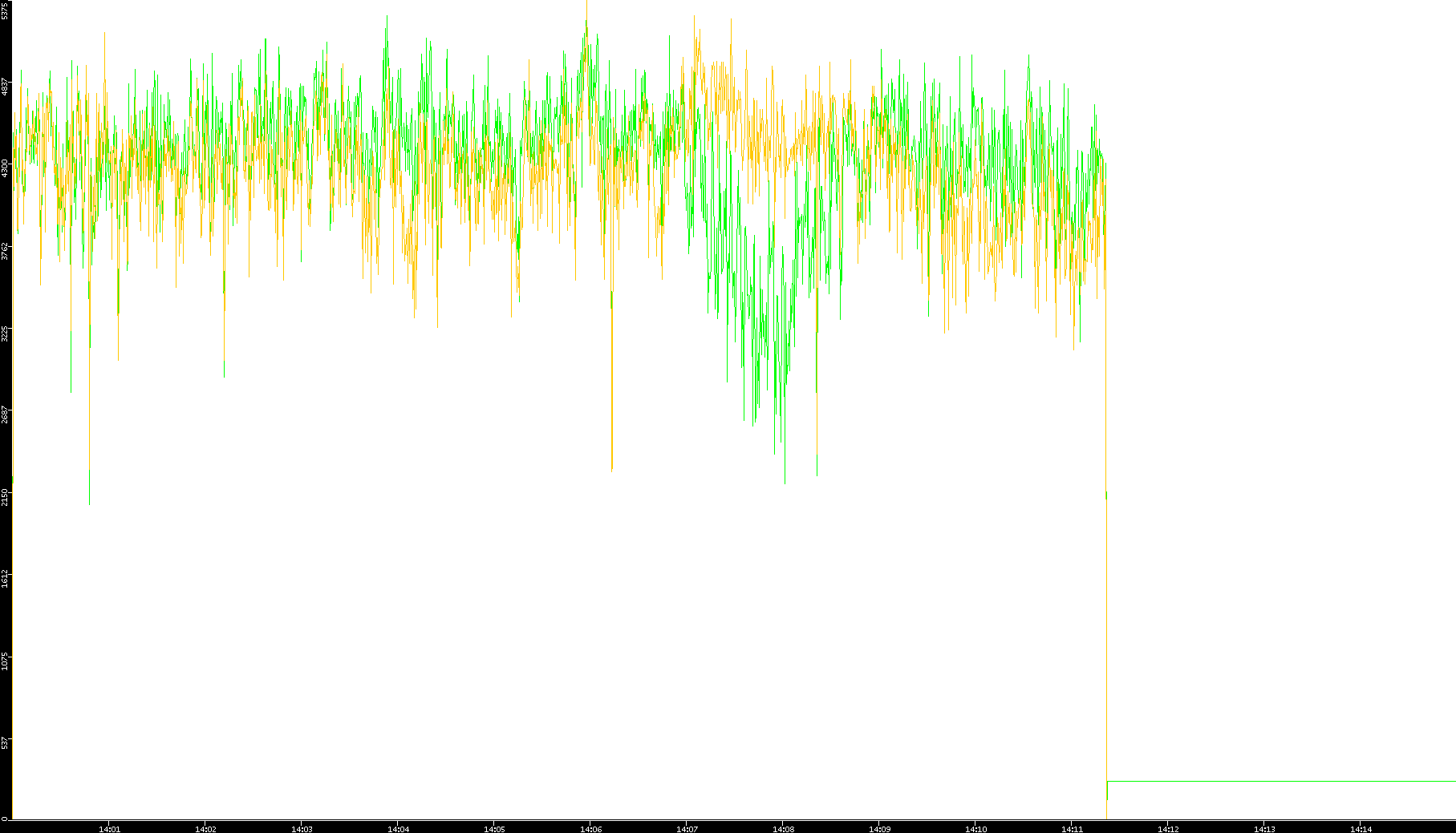Click the vertical drop line near 14:11
Viewport: 1456px width, 833px height.
pyautogui.click(x=1106, y=641)
